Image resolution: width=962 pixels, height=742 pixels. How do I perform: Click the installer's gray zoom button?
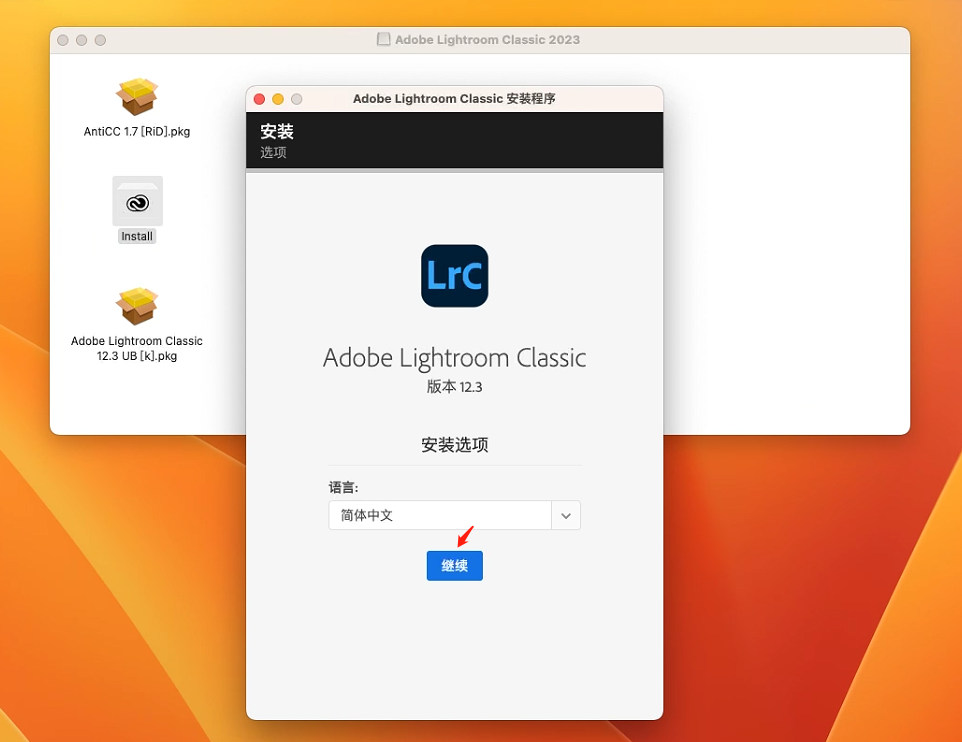[x=296, y=99]
